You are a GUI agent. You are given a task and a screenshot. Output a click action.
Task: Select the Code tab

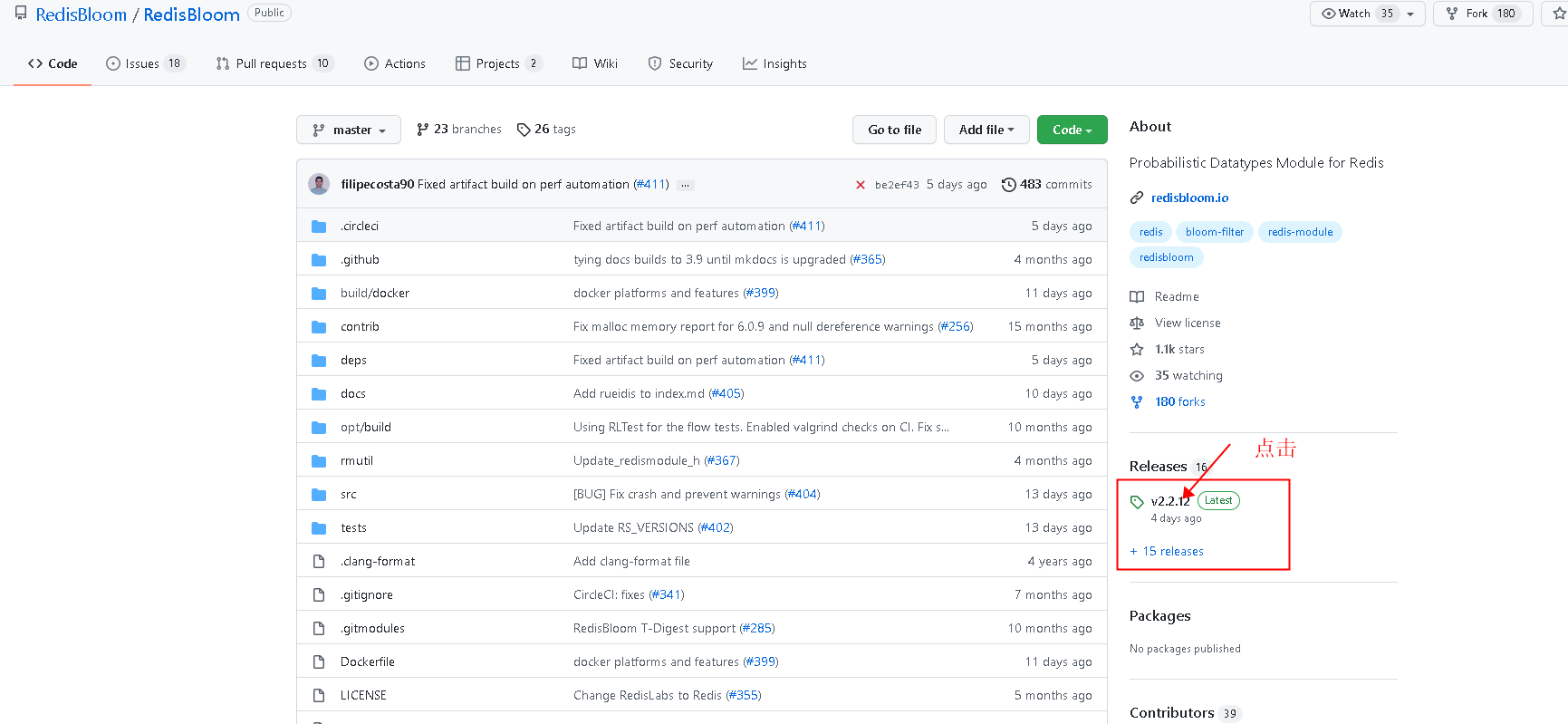point(53,63)
